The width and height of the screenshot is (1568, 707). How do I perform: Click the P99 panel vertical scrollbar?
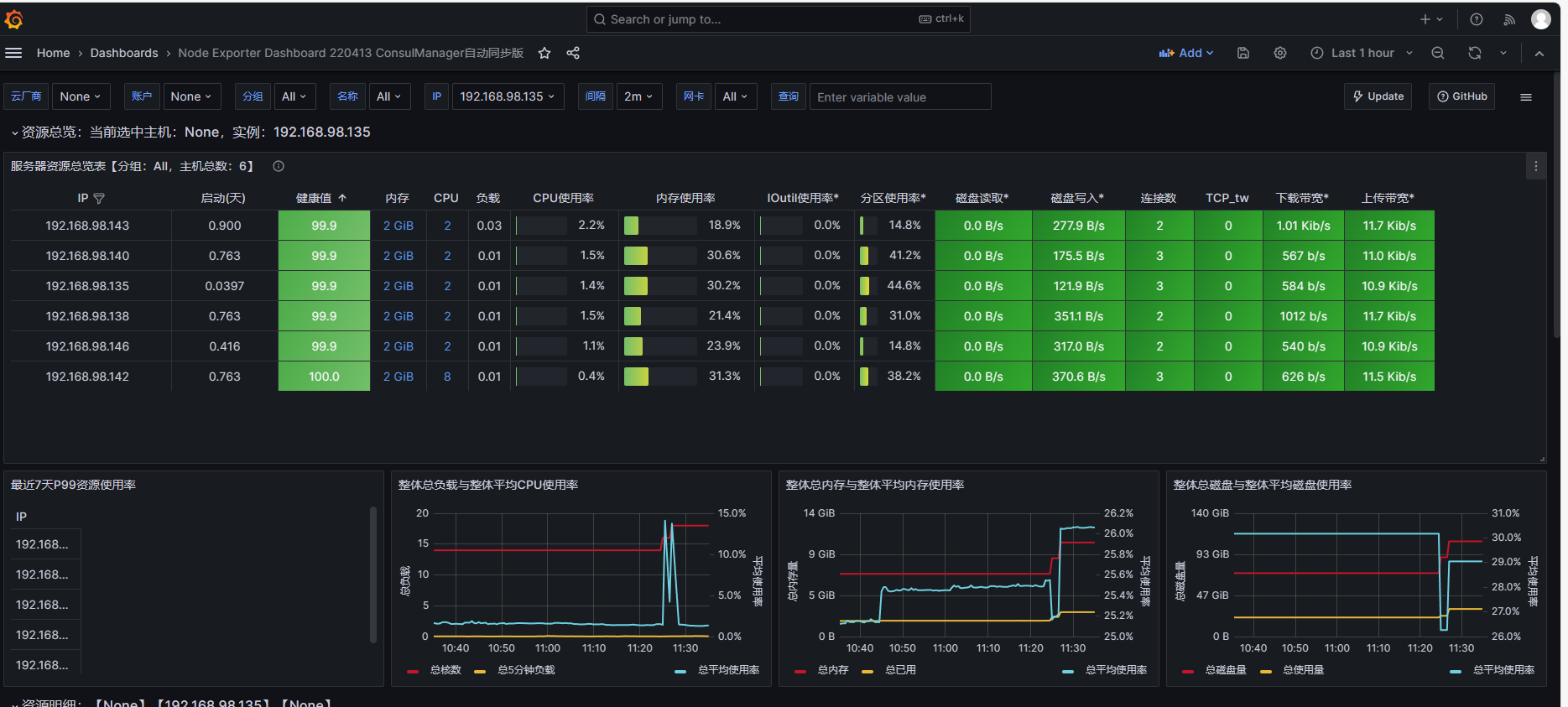(x=373, y=574)
